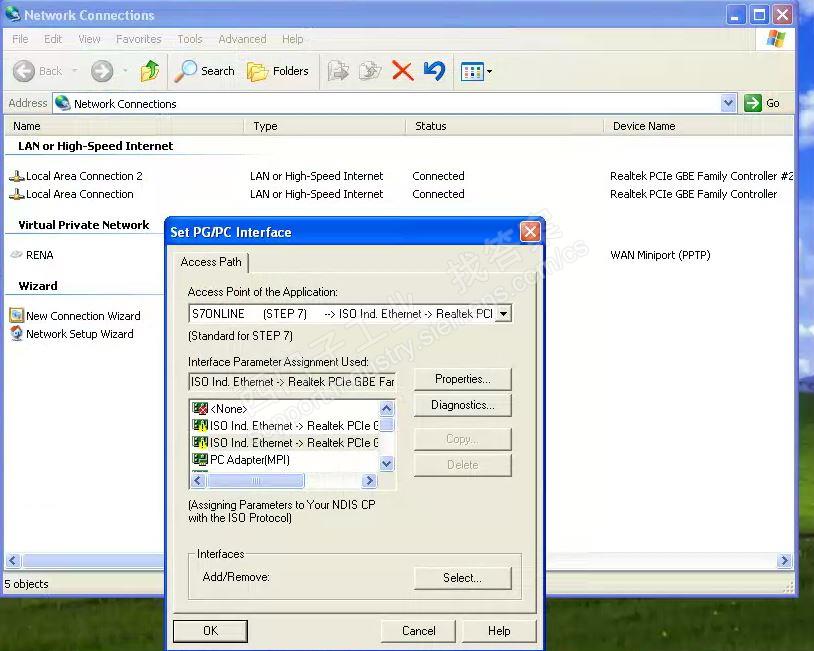Image resolution: width=814 pixels, height=651 pixels.
Task: Click the Copy To toolbar icon
Action: 370,71
